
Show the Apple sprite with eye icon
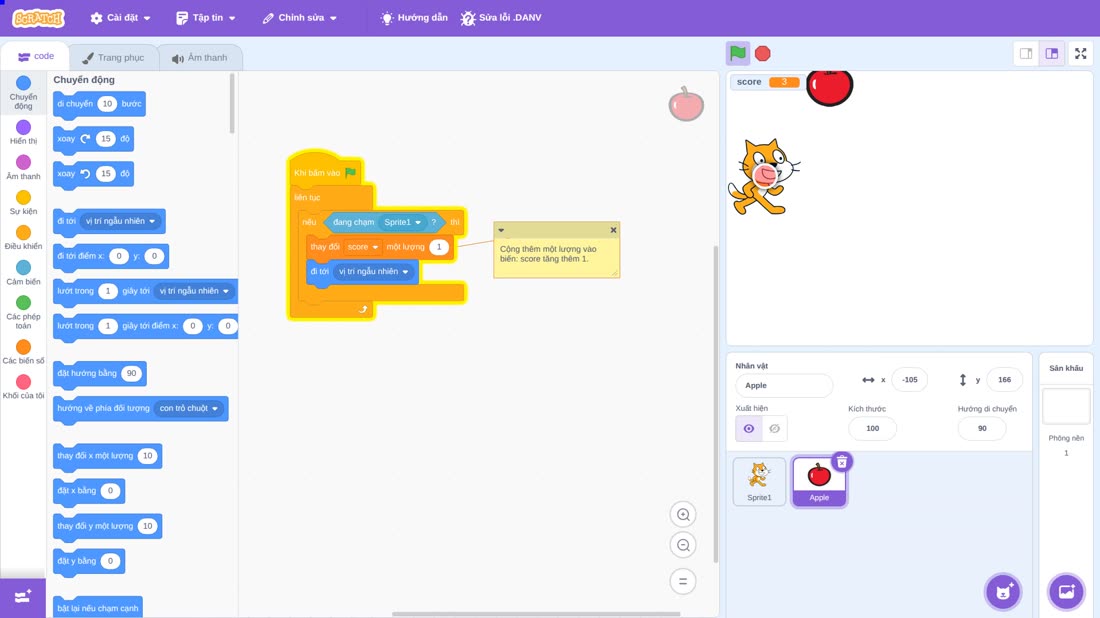[749, 429]
